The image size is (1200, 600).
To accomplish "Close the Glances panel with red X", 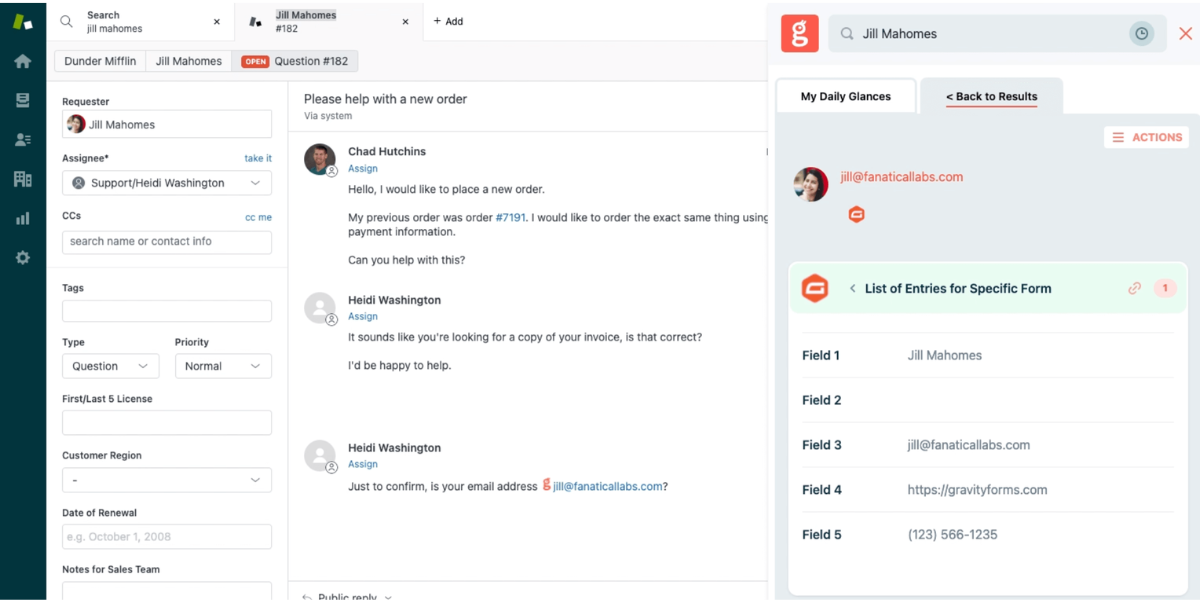I will 1185,33.
